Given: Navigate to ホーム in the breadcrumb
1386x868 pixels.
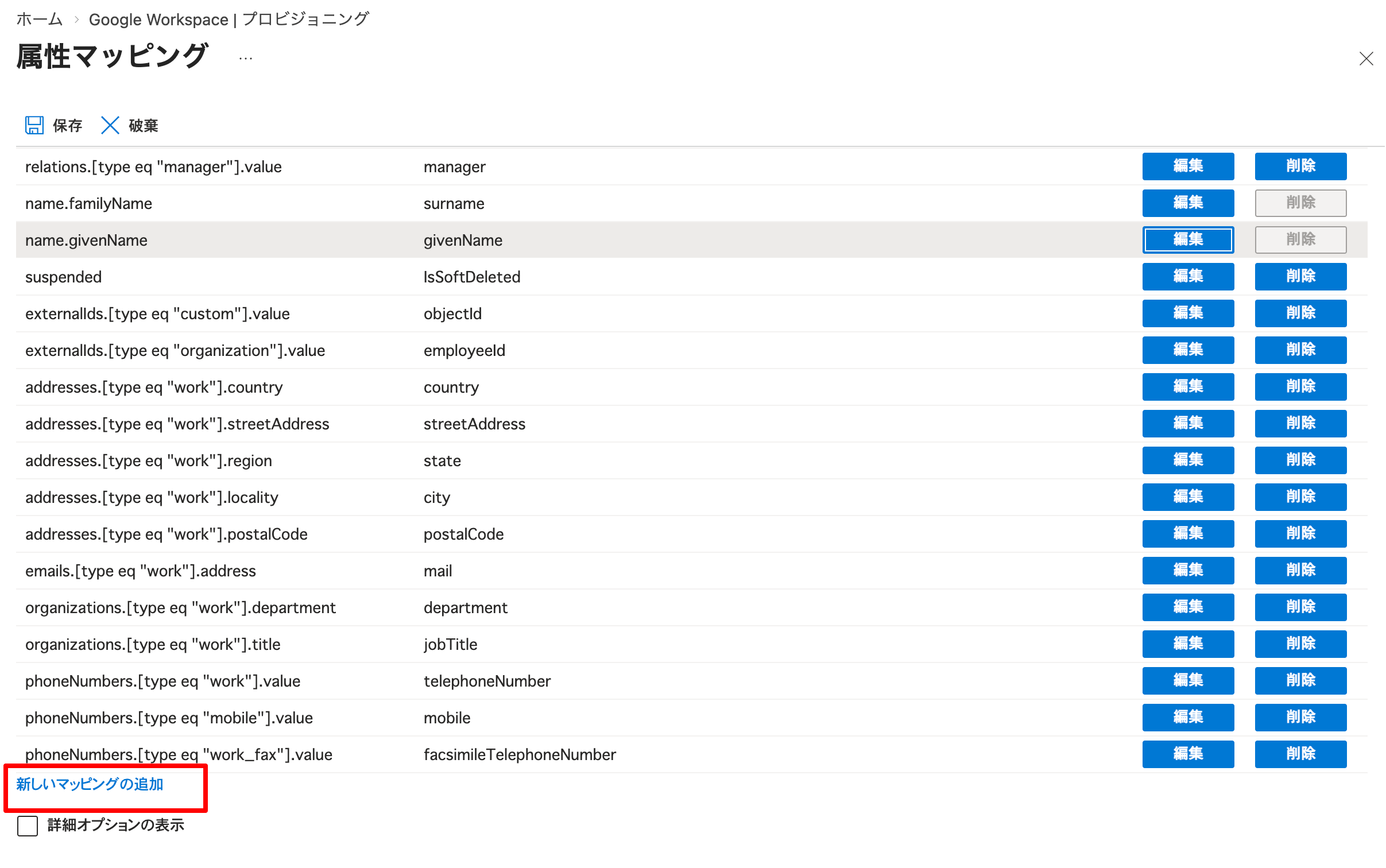Looking at the screenshot, I should (39, 19).
